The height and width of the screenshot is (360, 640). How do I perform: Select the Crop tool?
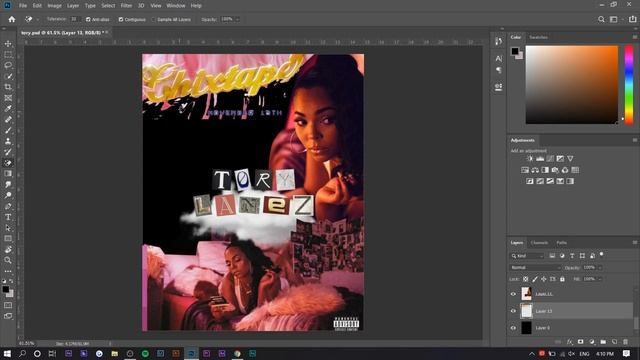click(x=8, y=87)
